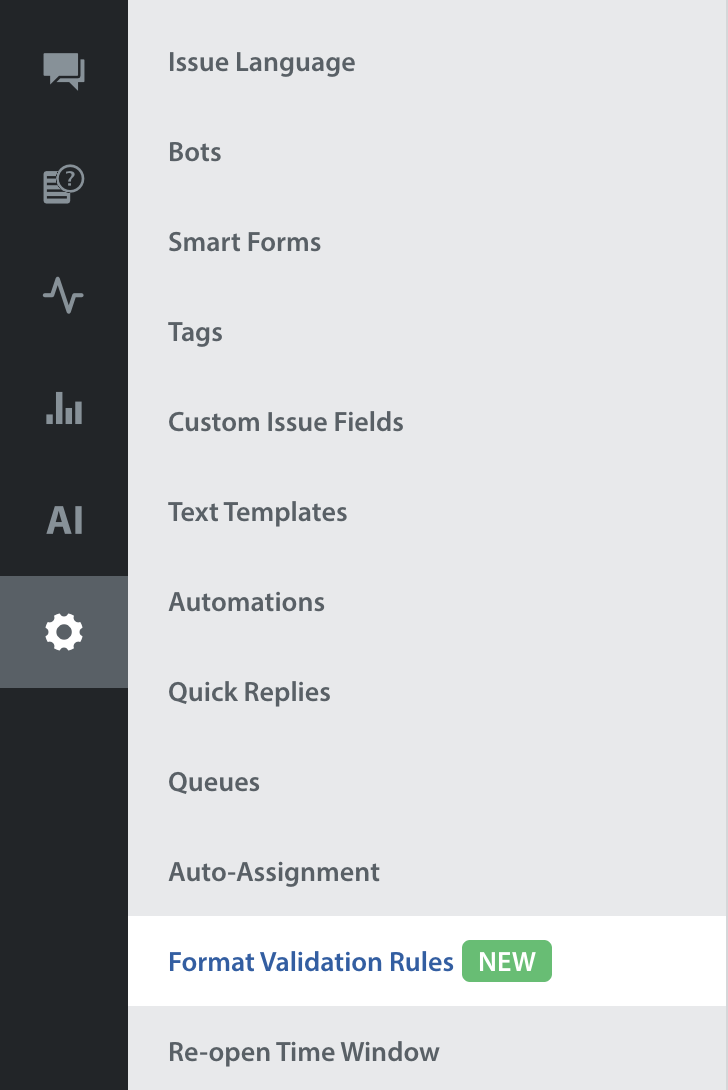Open Re-open Time Window settings
The height and width of the screenshot is (1090, 728).
[303, 1052]
